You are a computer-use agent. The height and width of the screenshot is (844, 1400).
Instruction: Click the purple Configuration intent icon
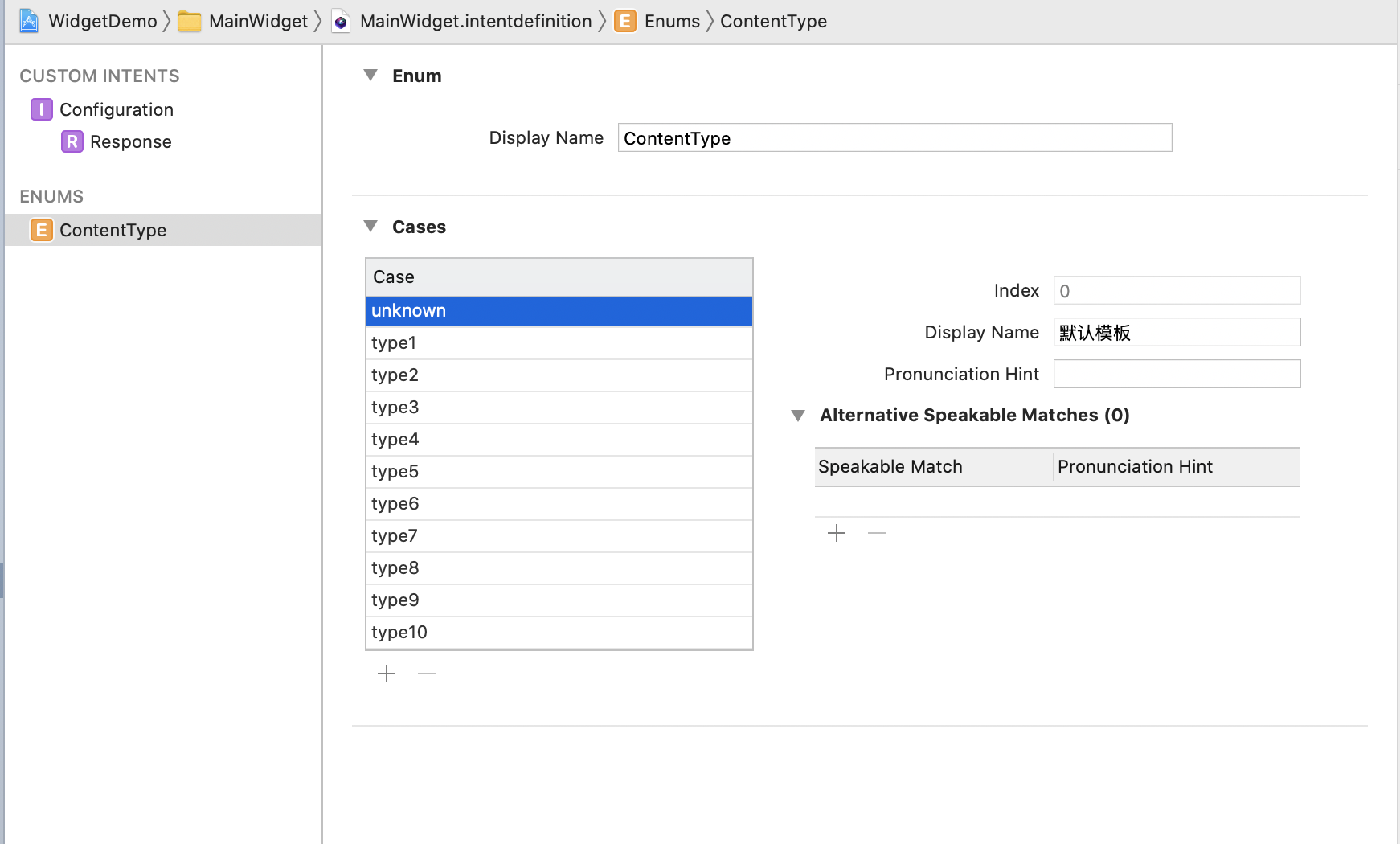(42, 109)
